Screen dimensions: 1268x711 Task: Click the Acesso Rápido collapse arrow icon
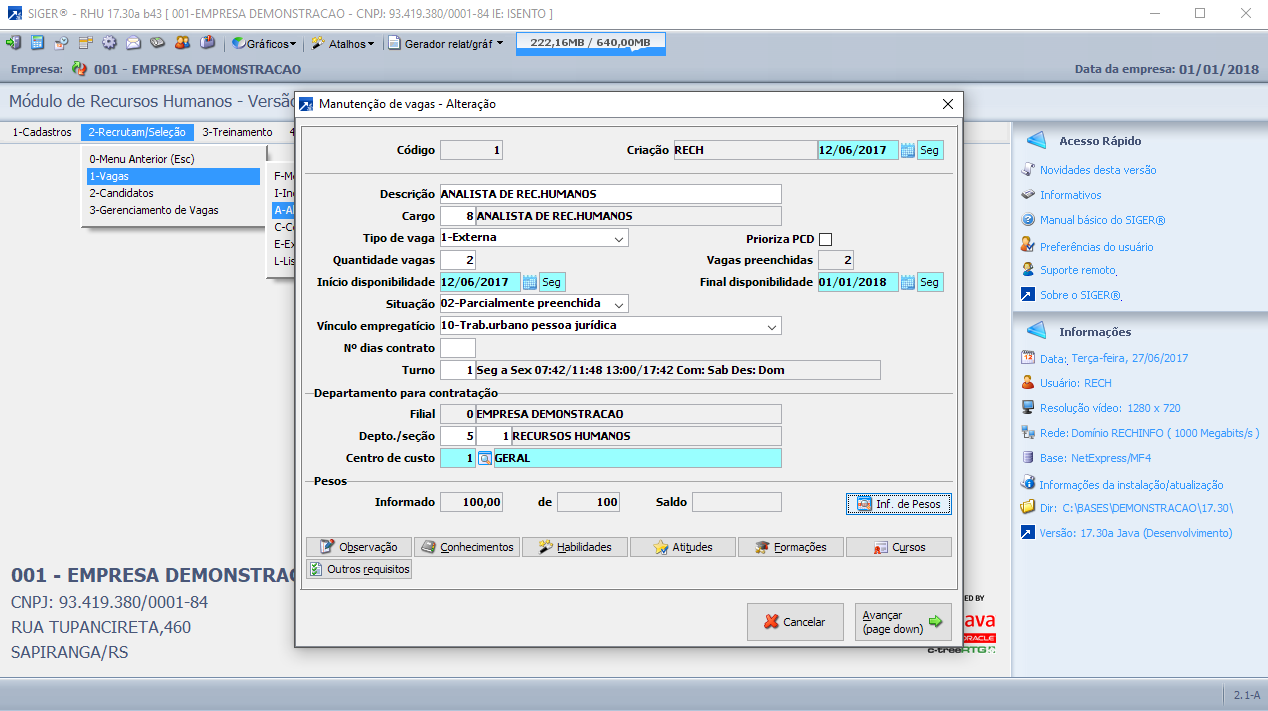[1037, 141]
